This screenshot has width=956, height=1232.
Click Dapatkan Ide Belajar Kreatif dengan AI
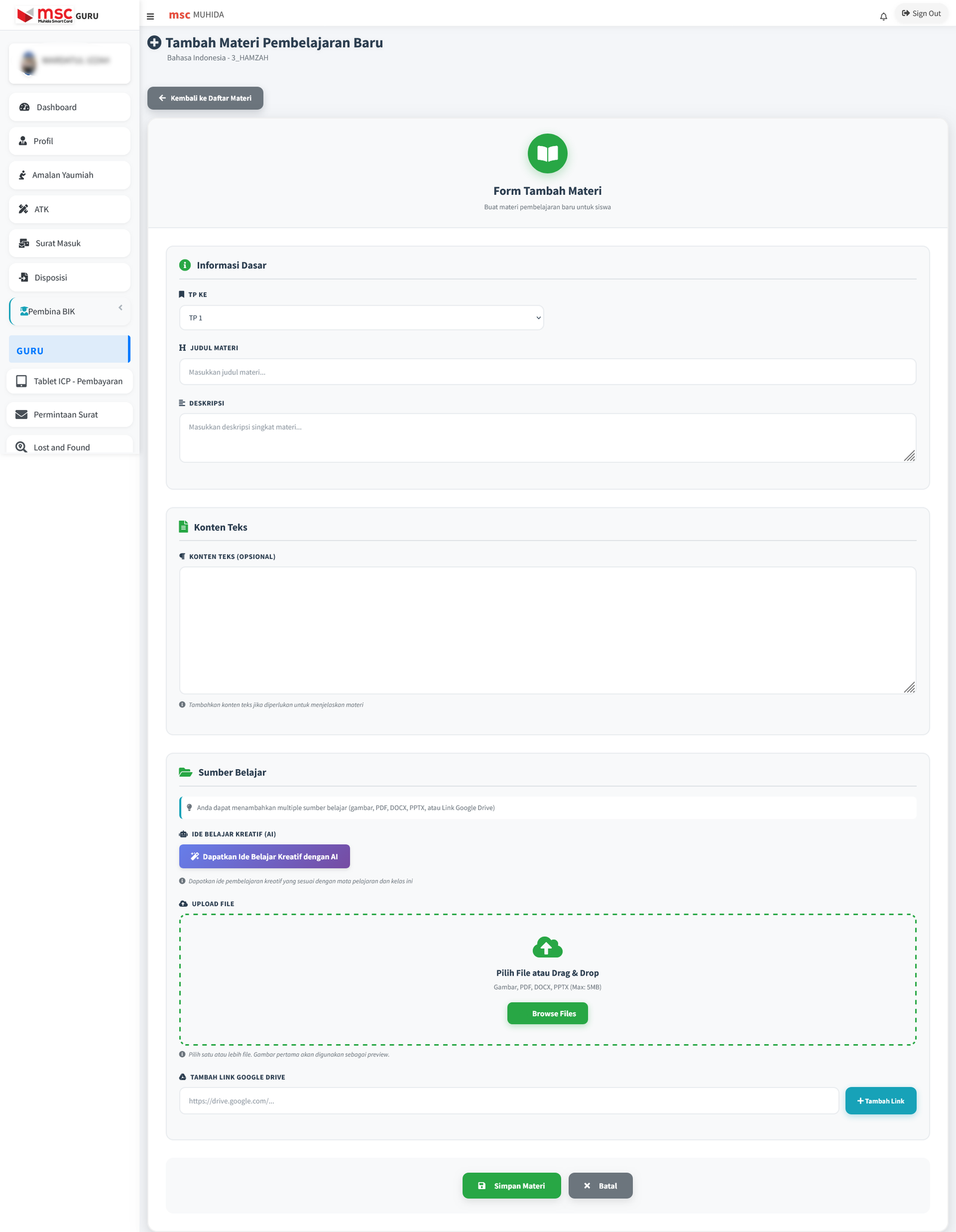[x=264, y=857]
